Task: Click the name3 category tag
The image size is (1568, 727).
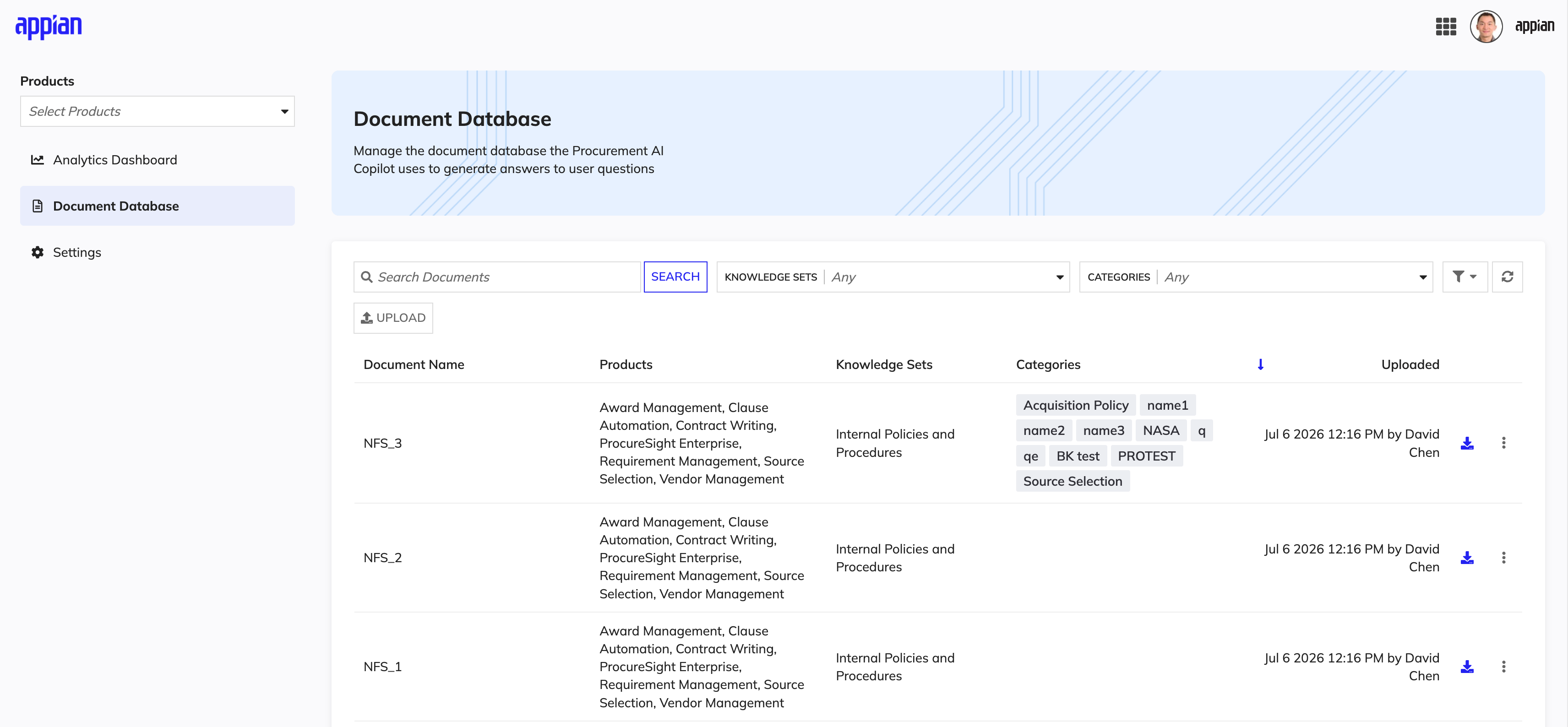Action: pyautogui.click(x=1104, y=431)
